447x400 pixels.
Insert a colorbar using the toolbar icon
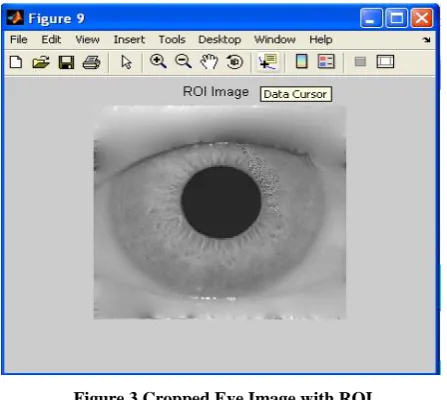coord(302,62)
